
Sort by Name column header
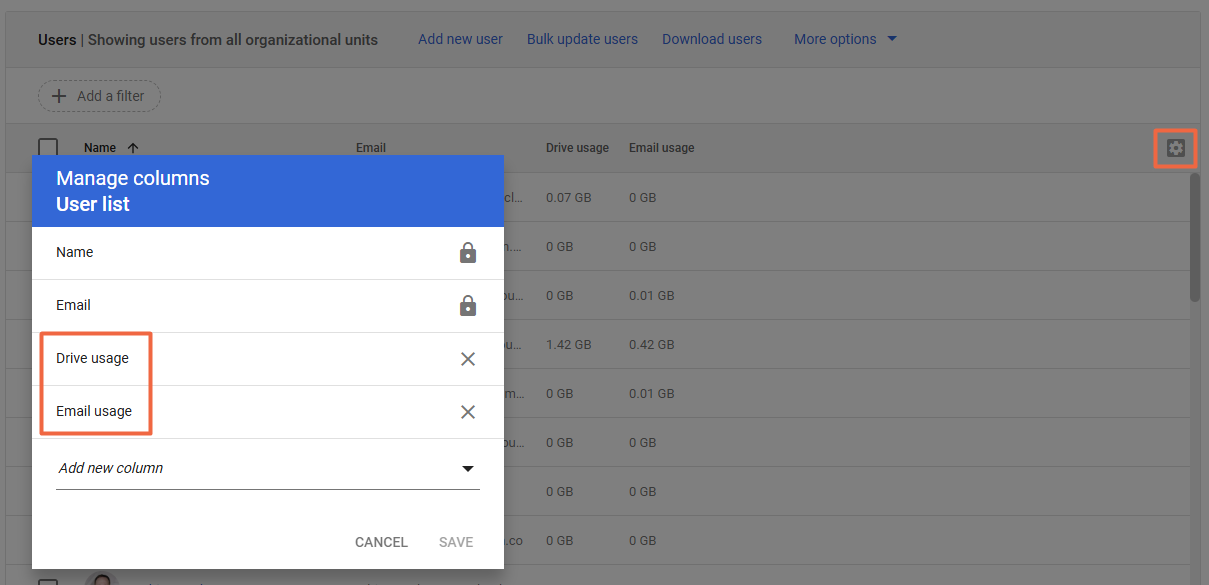(x=100, y=148)
